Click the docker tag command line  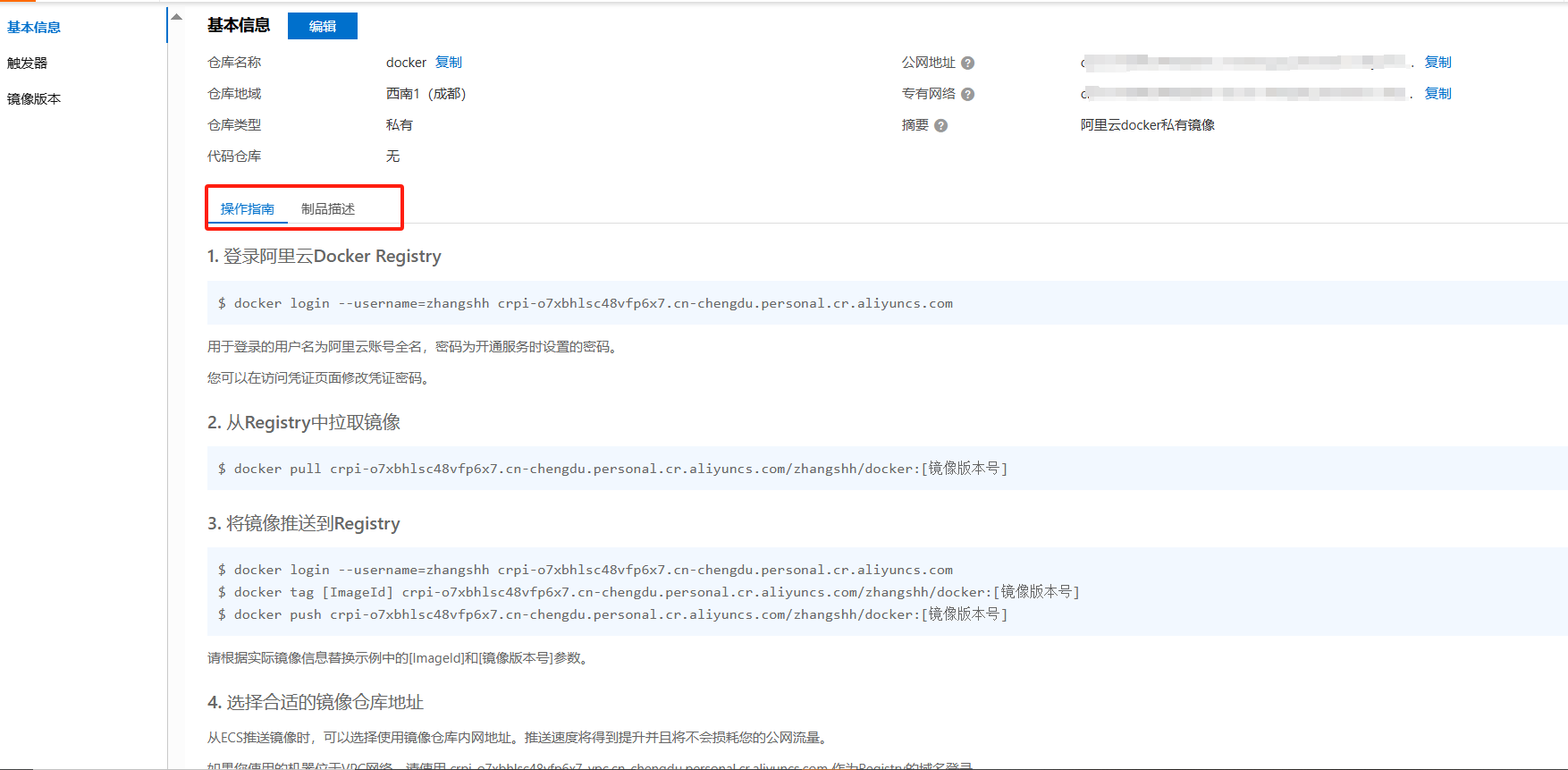point(649,592)
